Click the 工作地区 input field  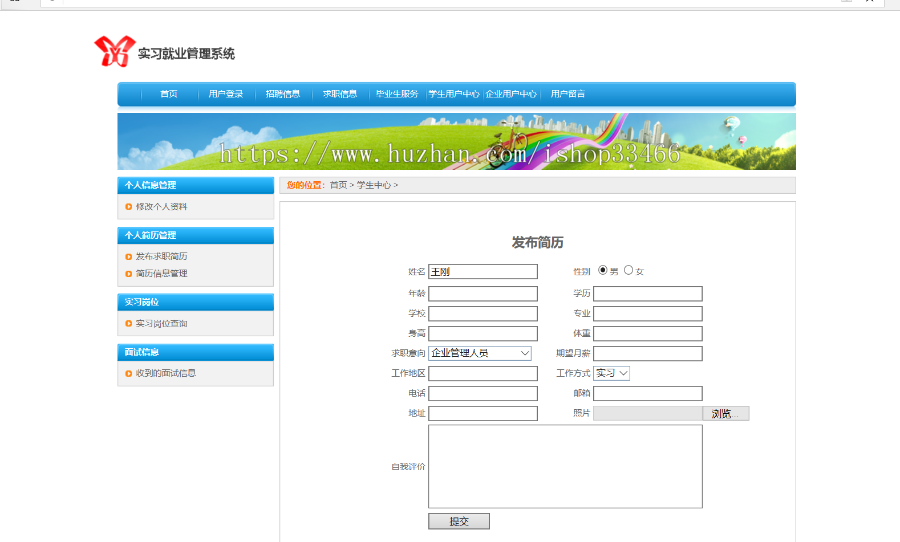483,374
